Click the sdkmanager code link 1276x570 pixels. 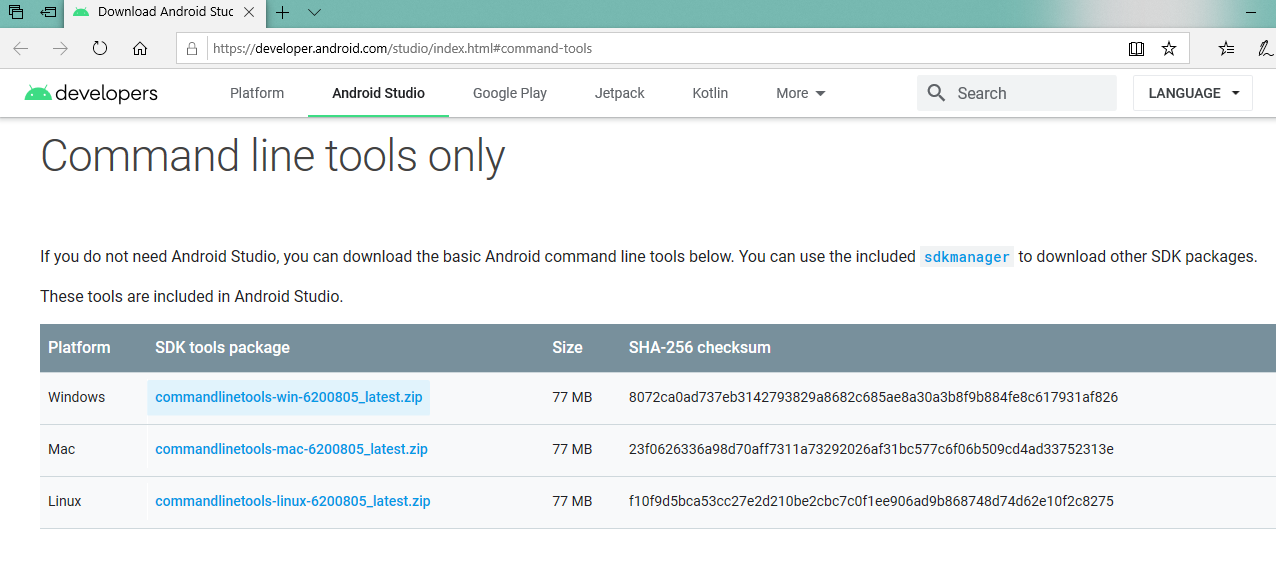[967, 257]
